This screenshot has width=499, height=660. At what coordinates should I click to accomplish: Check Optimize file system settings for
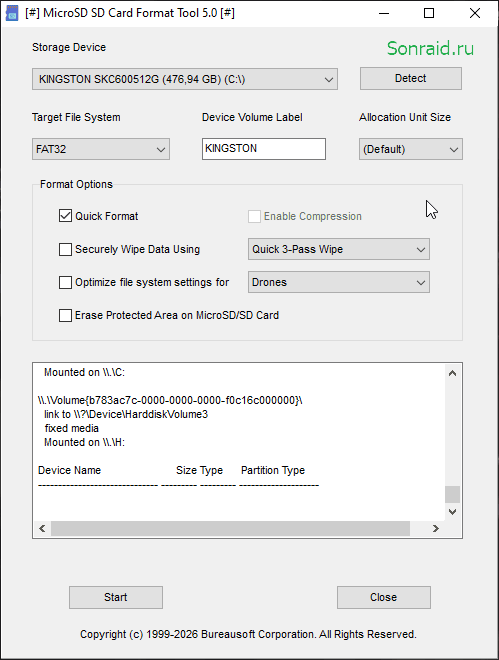coord(65,282)
